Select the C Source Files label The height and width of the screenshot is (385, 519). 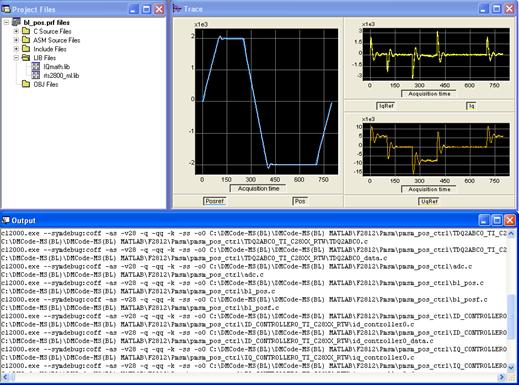[52, 31]
